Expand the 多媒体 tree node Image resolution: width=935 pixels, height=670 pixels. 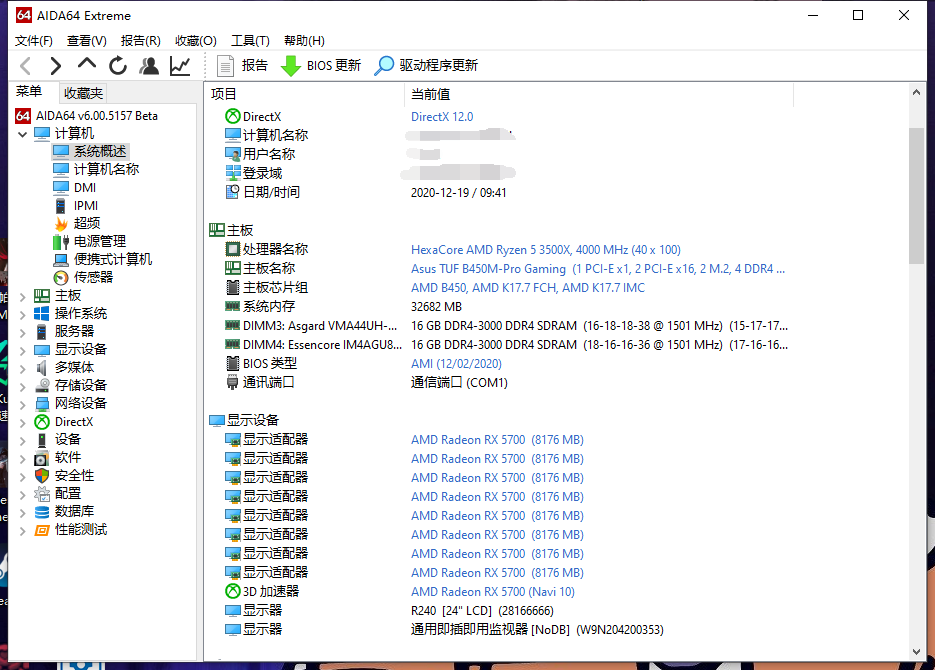pos(23,368)
